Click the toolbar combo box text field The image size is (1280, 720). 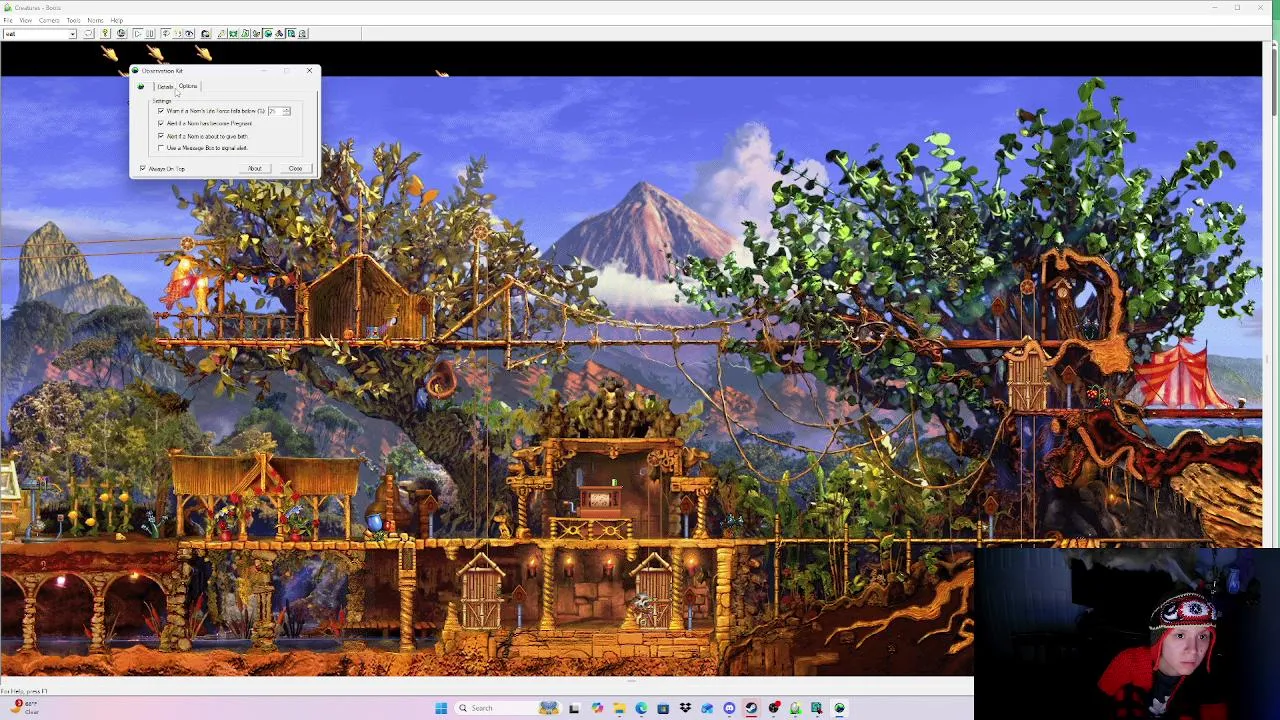pyautogui.click(x=36, y=34)
